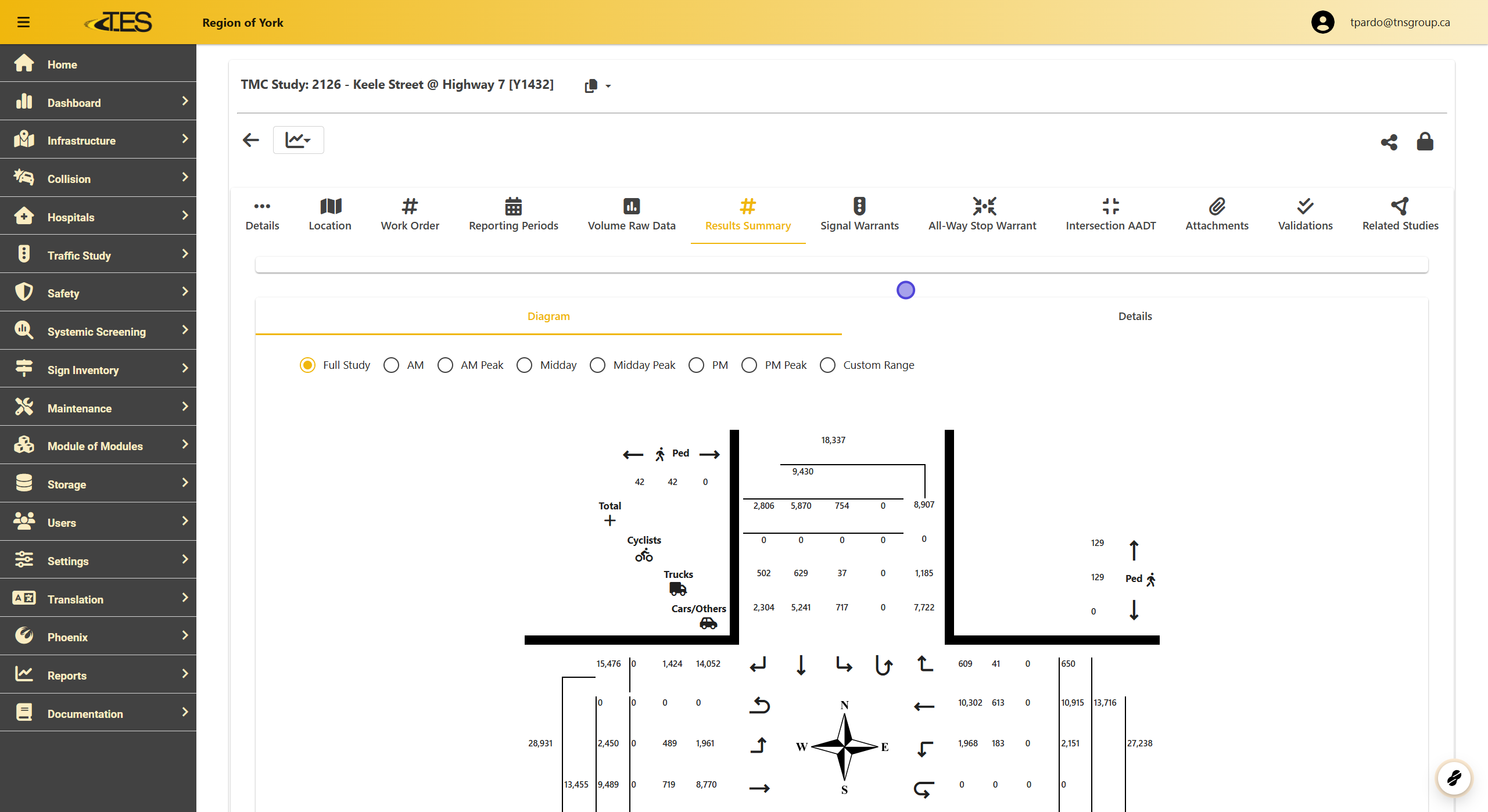
Task: Switch to the Details sub-tab
Action: (1135, 316)
